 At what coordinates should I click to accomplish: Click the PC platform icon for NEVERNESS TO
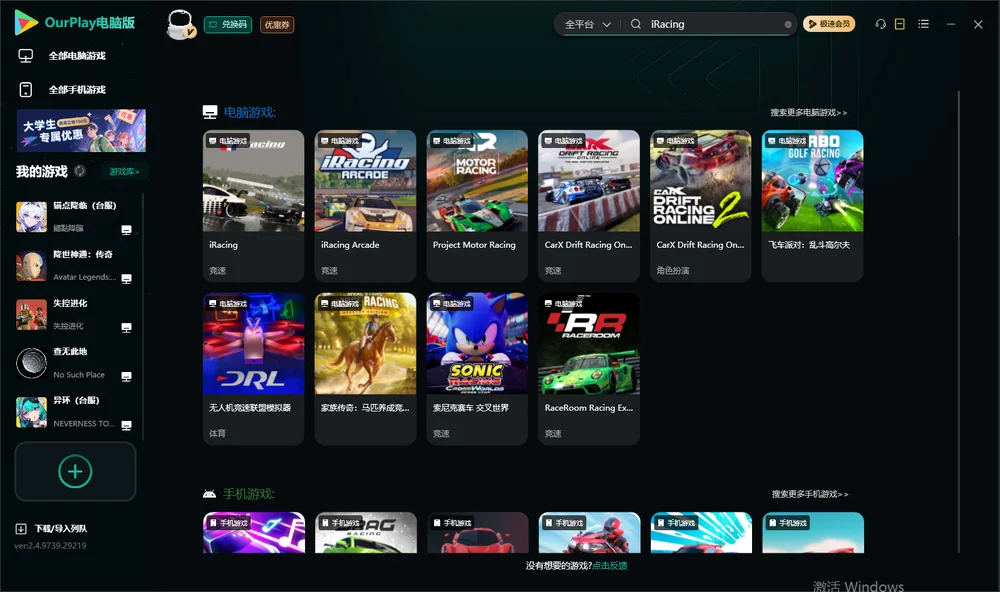click(126, 425)
